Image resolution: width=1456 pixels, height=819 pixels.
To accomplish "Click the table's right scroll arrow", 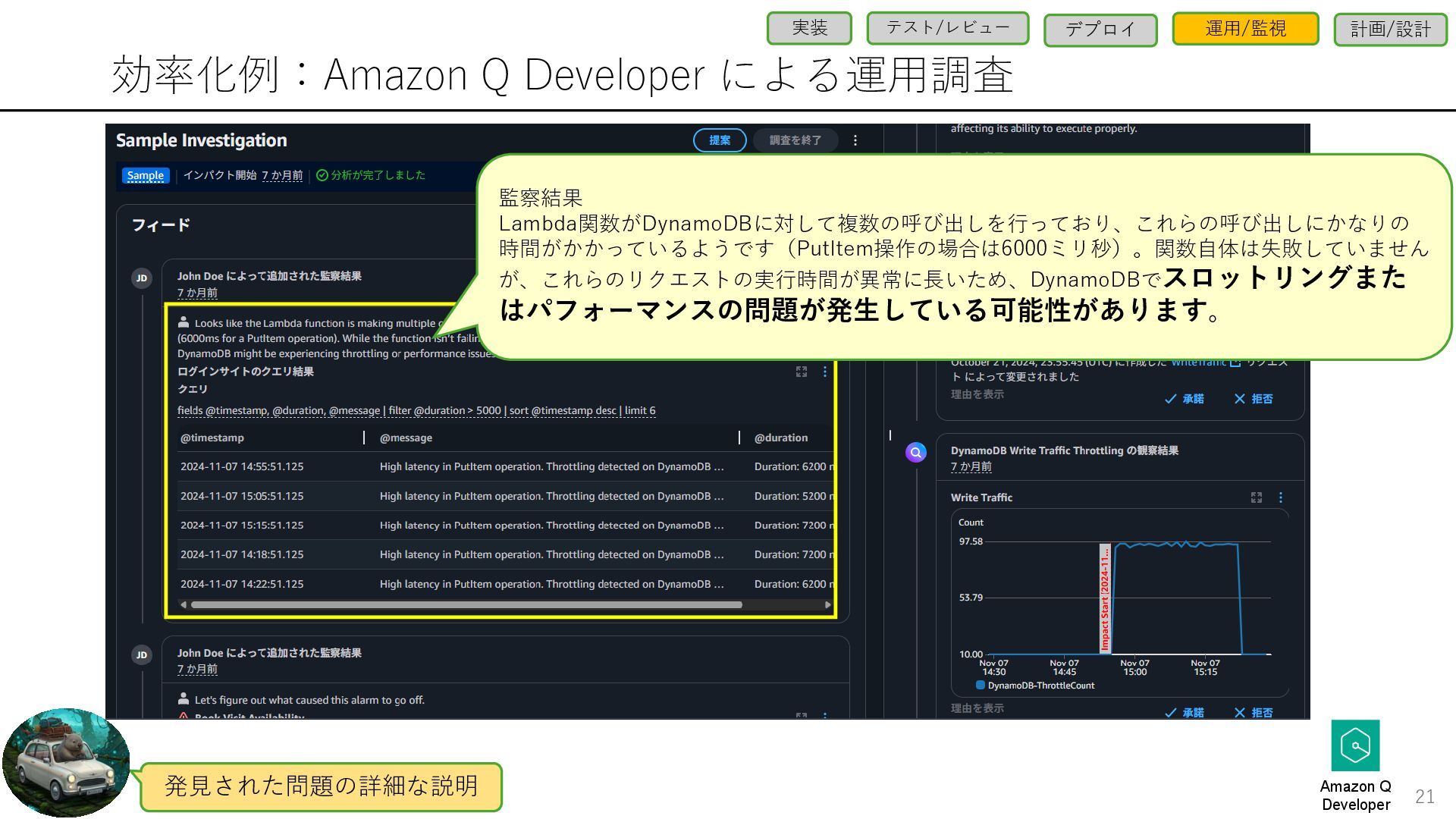I will coord(827,604).
